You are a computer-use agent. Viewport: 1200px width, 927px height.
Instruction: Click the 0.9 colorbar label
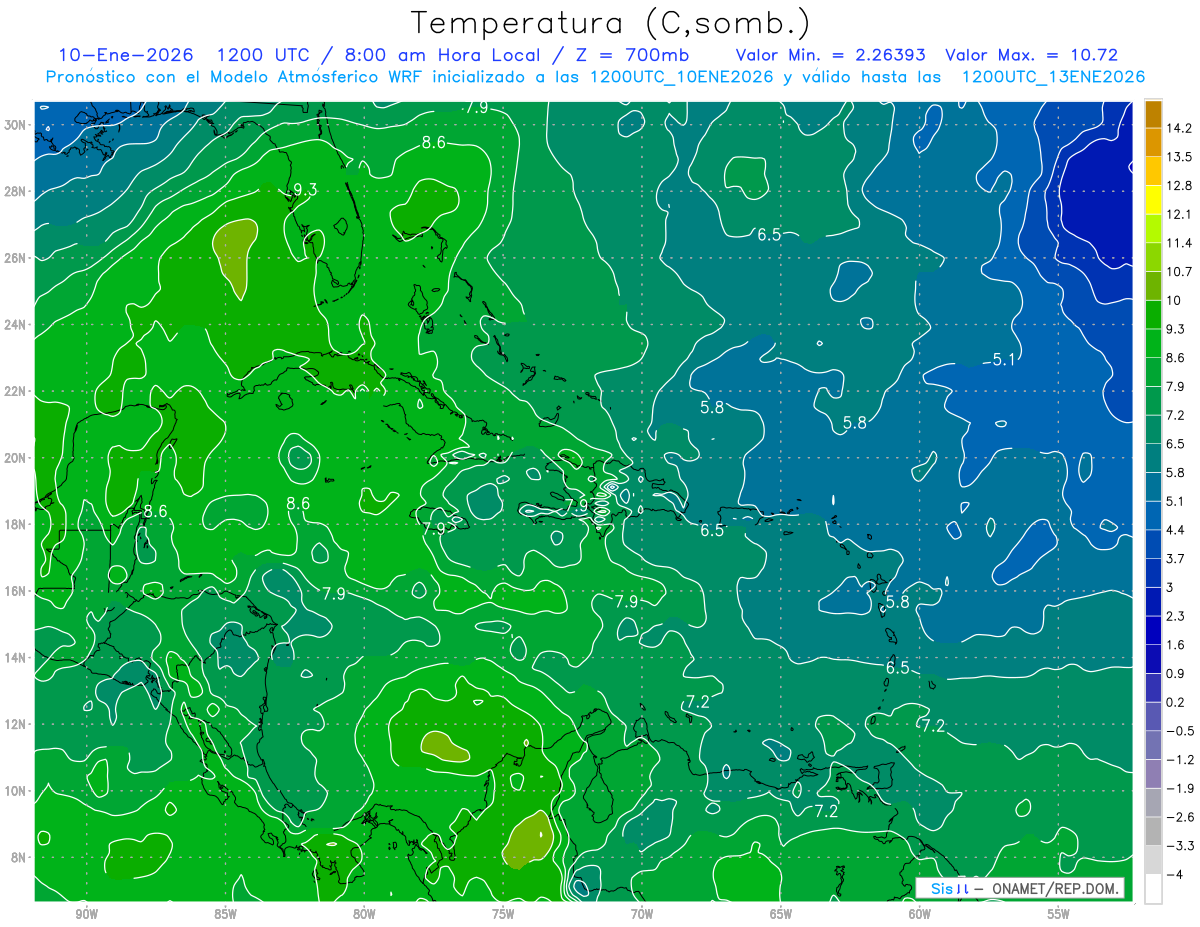1176,673
